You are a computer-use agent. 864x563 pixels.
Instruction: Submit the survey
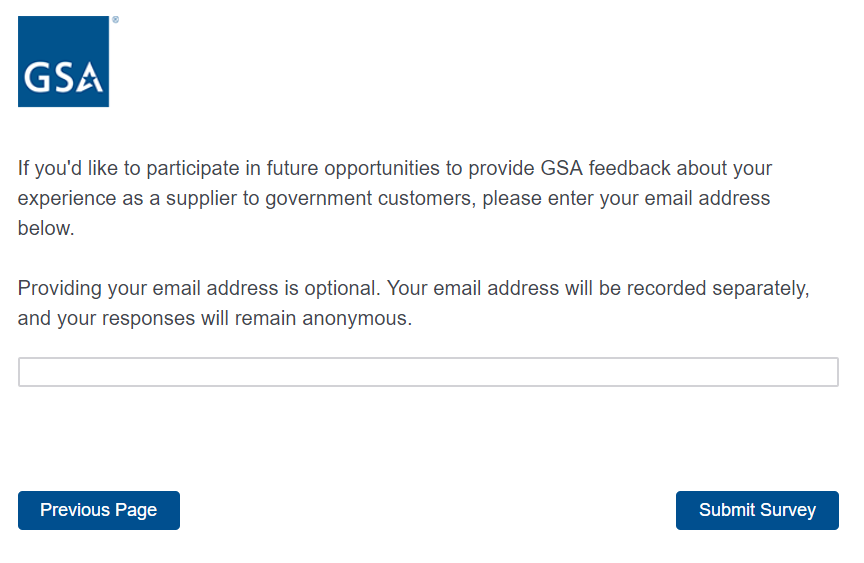tap(757, 510)
